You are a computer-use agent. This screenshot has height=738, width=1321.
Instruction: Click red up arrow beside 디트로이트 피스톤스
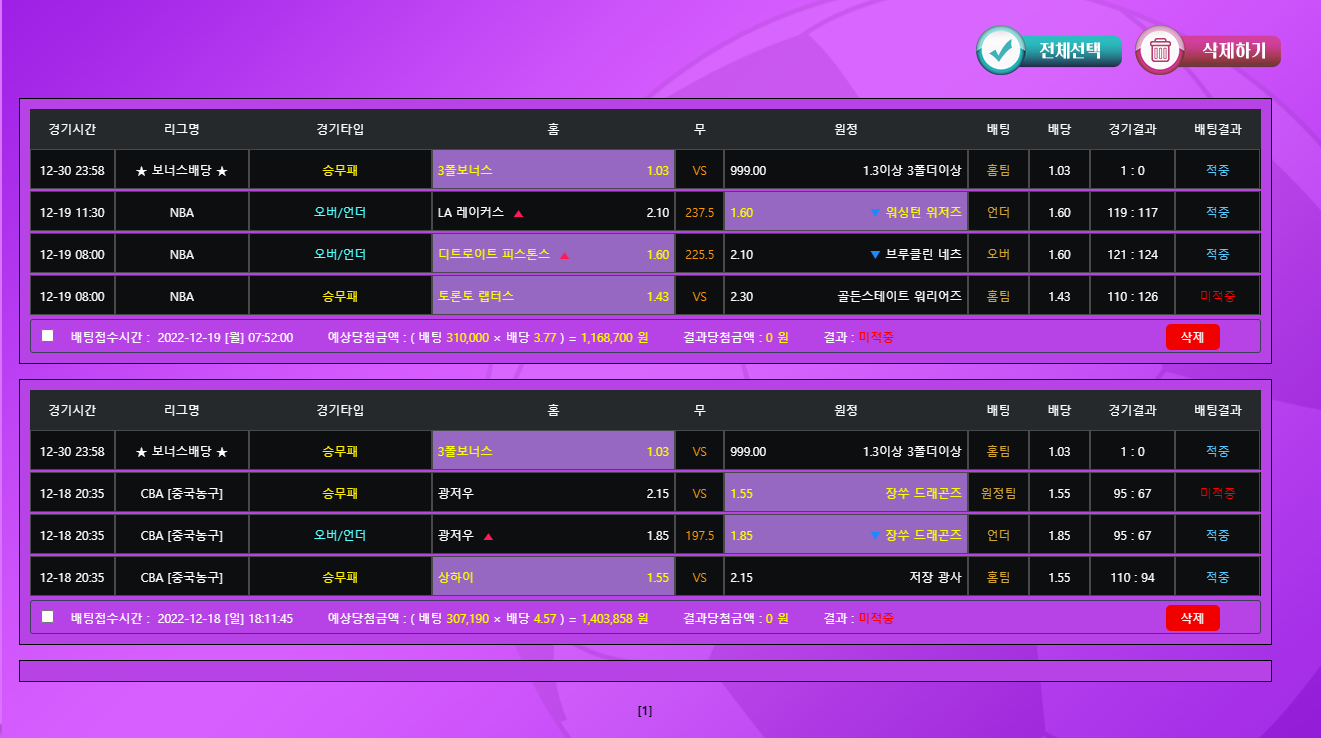564,255
